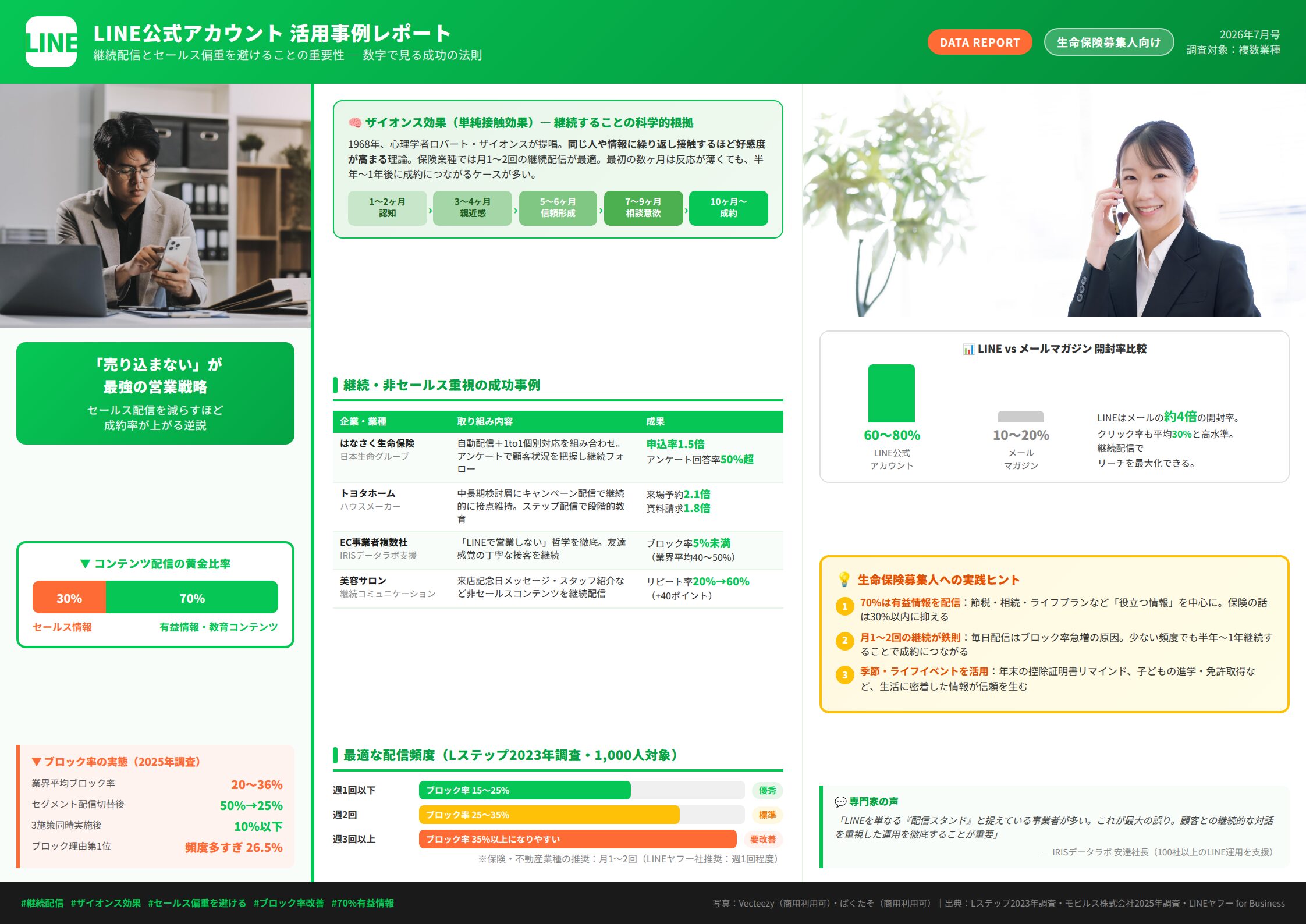Click the brain icon beside ザイオンス効果 heading
The height and width of the screenshot is (924, 1306).
click(x=354, y=123)
